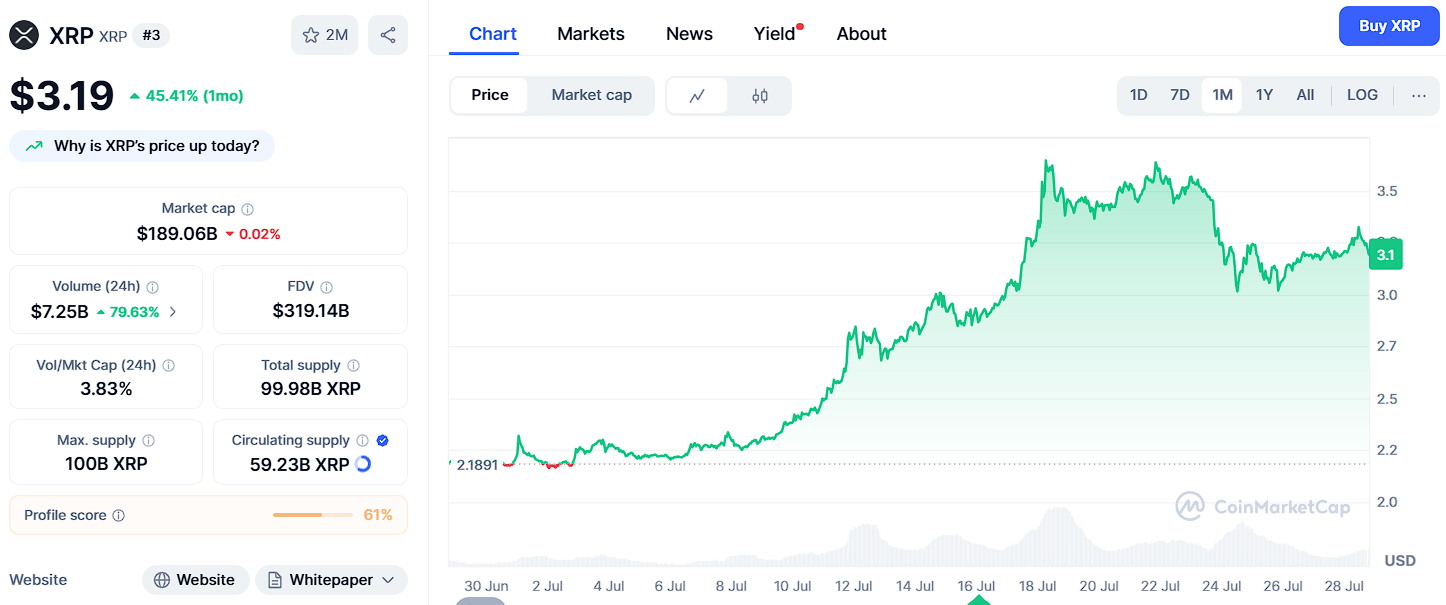Set chart range to 1D
1446x605 pixels.
point(1138,95)
